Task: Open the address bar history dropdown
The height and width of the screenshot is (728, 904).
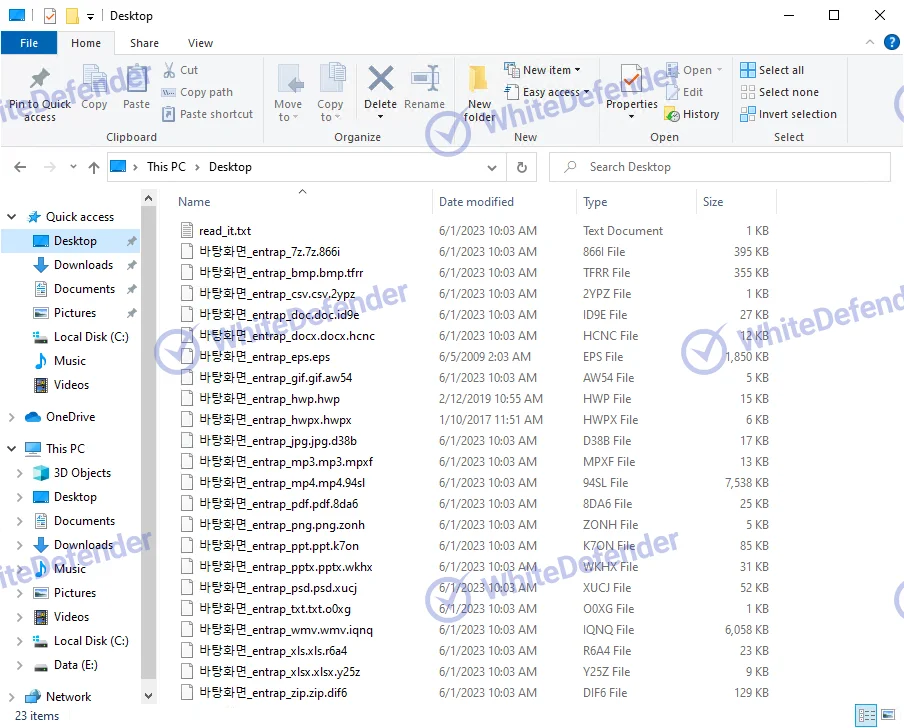Action: 491,167
